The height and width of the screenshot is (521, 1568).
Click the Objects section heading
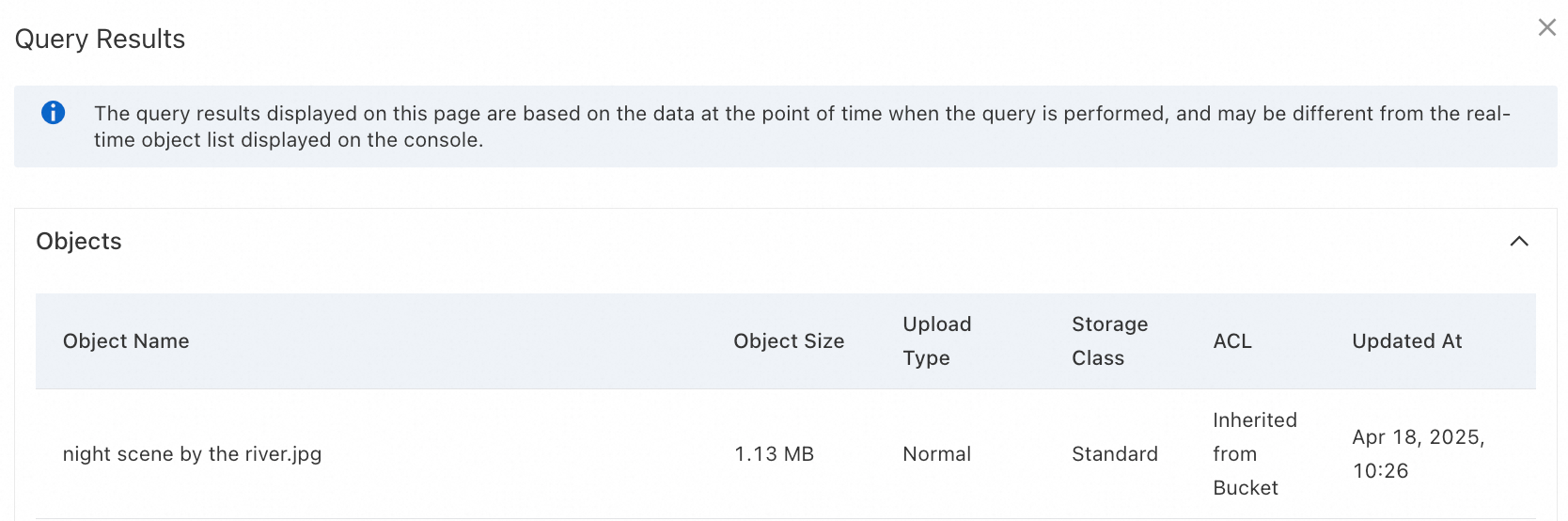pyautogui.click(x=79, y=242)
